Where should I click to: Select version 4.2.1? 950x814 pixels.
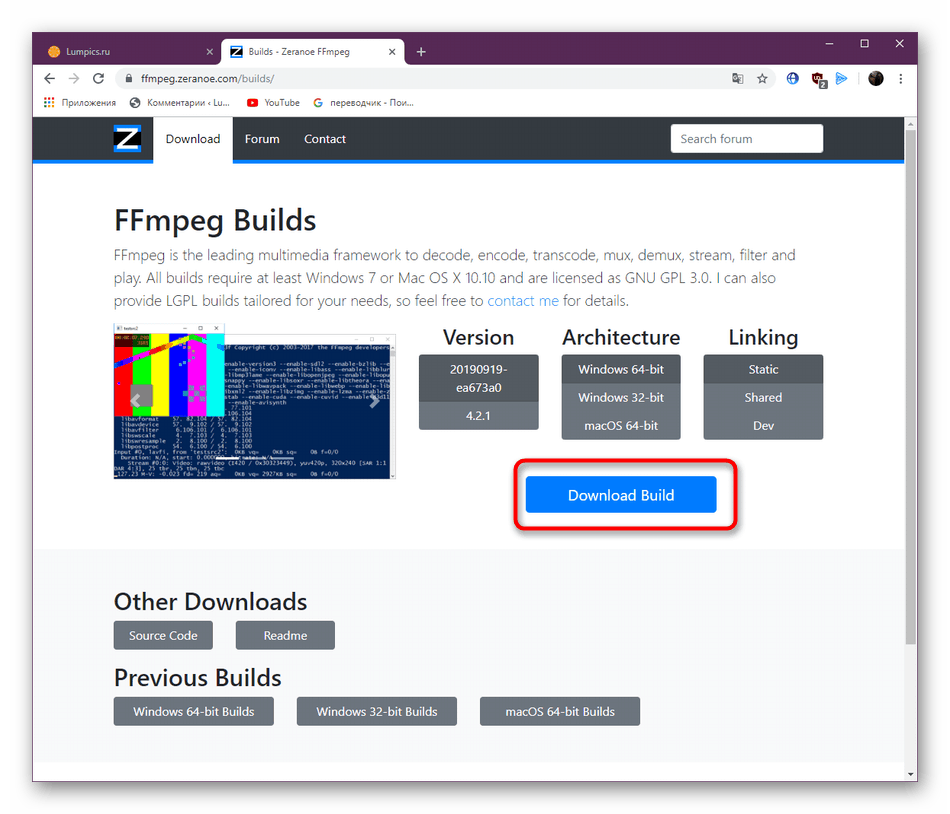tap(479, 416)
